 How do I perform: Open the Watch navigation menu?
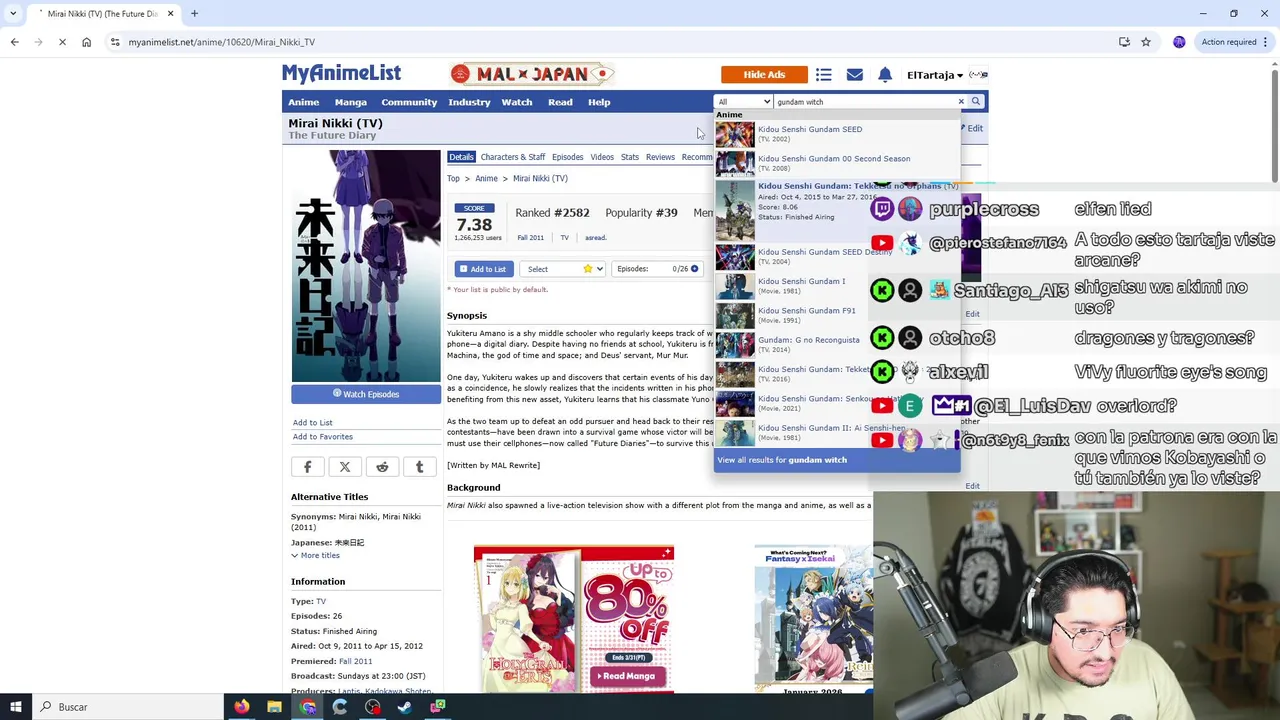[517, 102]
